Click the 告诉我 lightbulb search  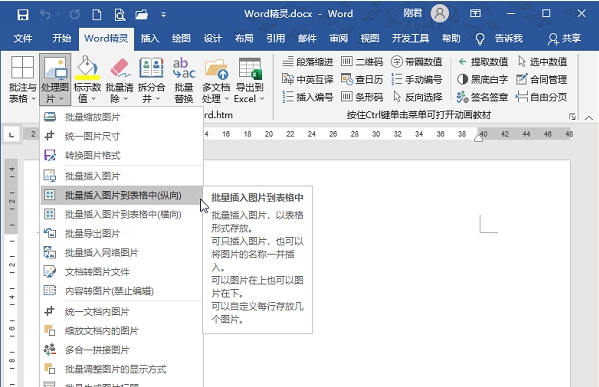click(x=499, y=39)
